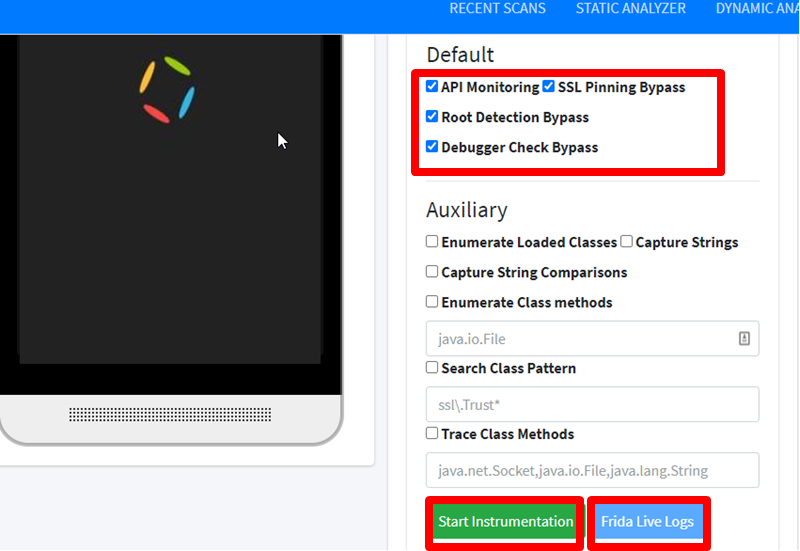The image size is (800, 551).
Task: Open RECENT SCANS menu item
Action: 497,9
